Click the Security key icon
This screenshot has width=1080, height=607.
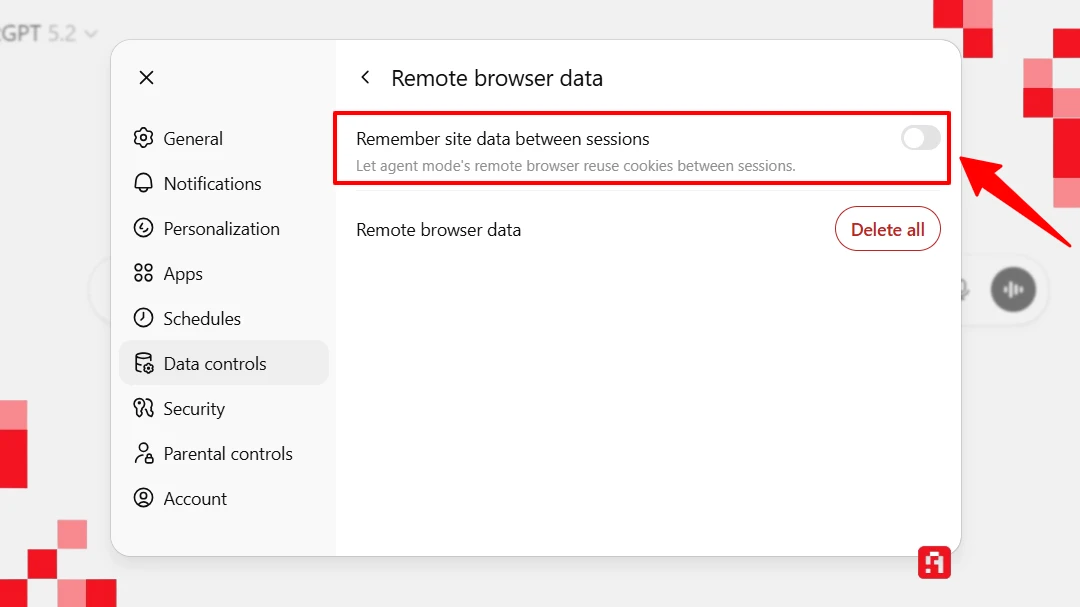144,409
